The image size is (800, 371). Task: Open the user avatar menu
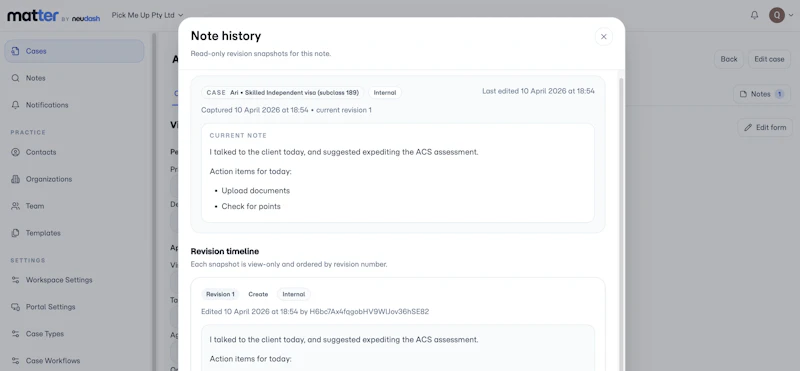coord(777,15)
